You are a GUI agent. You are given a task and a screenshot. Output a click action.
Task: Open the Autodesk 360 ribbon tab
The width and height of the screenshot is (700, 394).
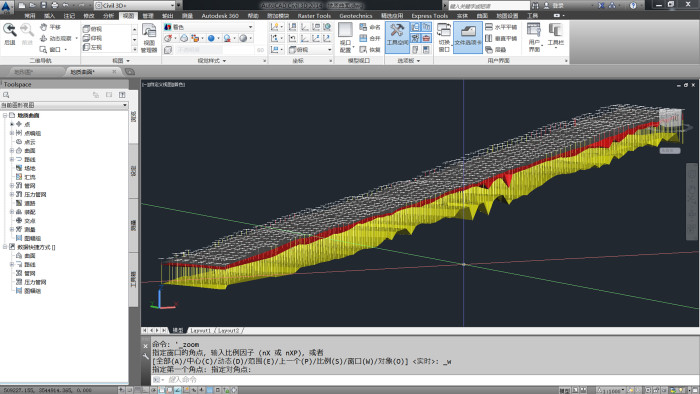220,16
